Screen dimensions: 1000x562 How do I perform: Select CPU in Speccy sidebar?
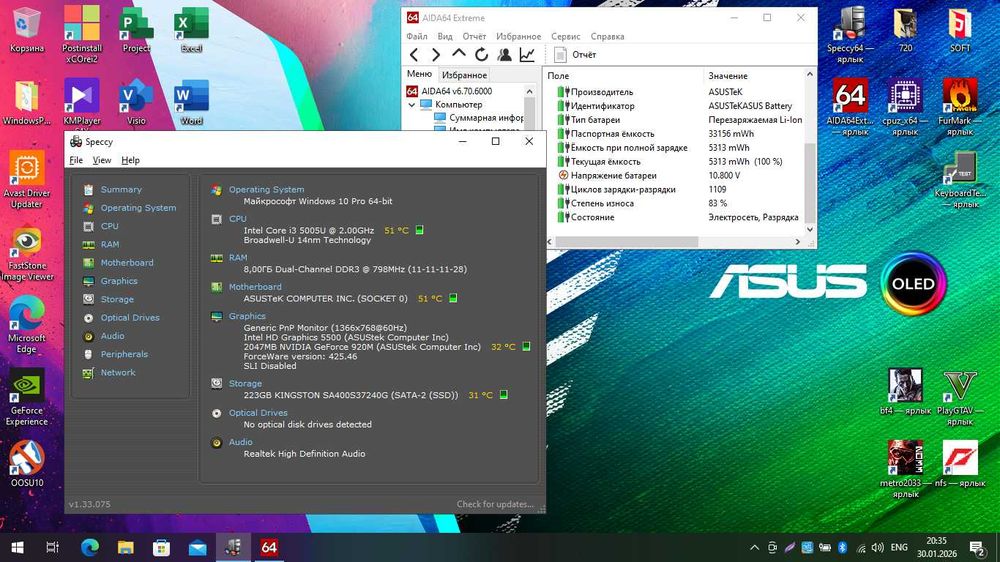click(109, 226)
